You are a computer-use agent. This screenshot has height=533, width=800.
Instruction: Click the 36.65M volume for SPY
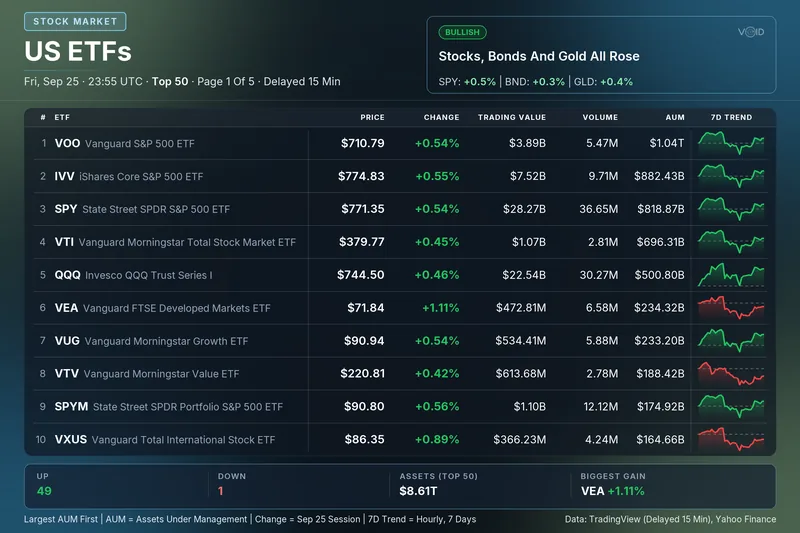(598, 209)
